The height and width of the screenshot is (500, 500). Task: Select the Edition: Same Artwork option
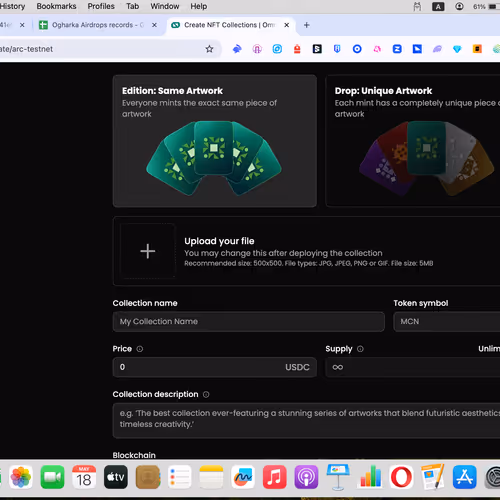point(215,141)
